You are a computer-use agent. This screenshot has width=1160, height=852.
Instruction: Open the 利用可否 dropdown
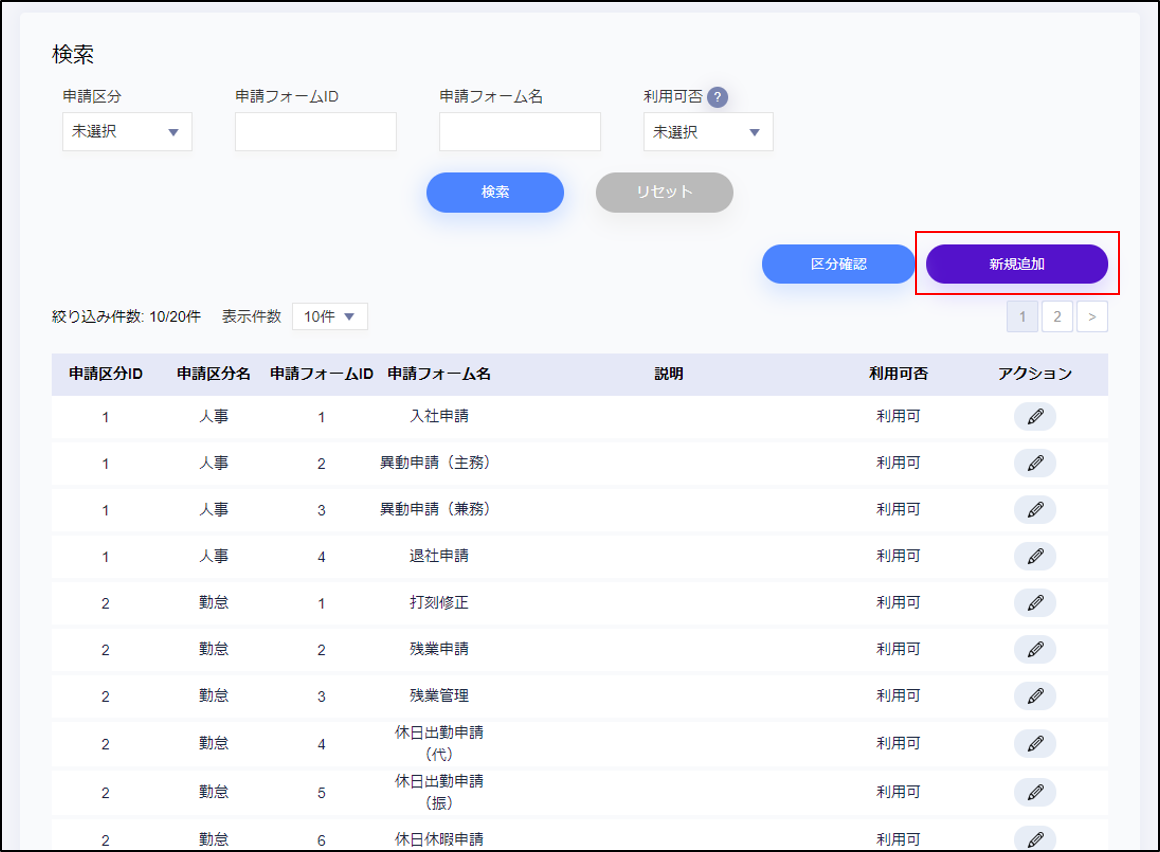(708, 132)
